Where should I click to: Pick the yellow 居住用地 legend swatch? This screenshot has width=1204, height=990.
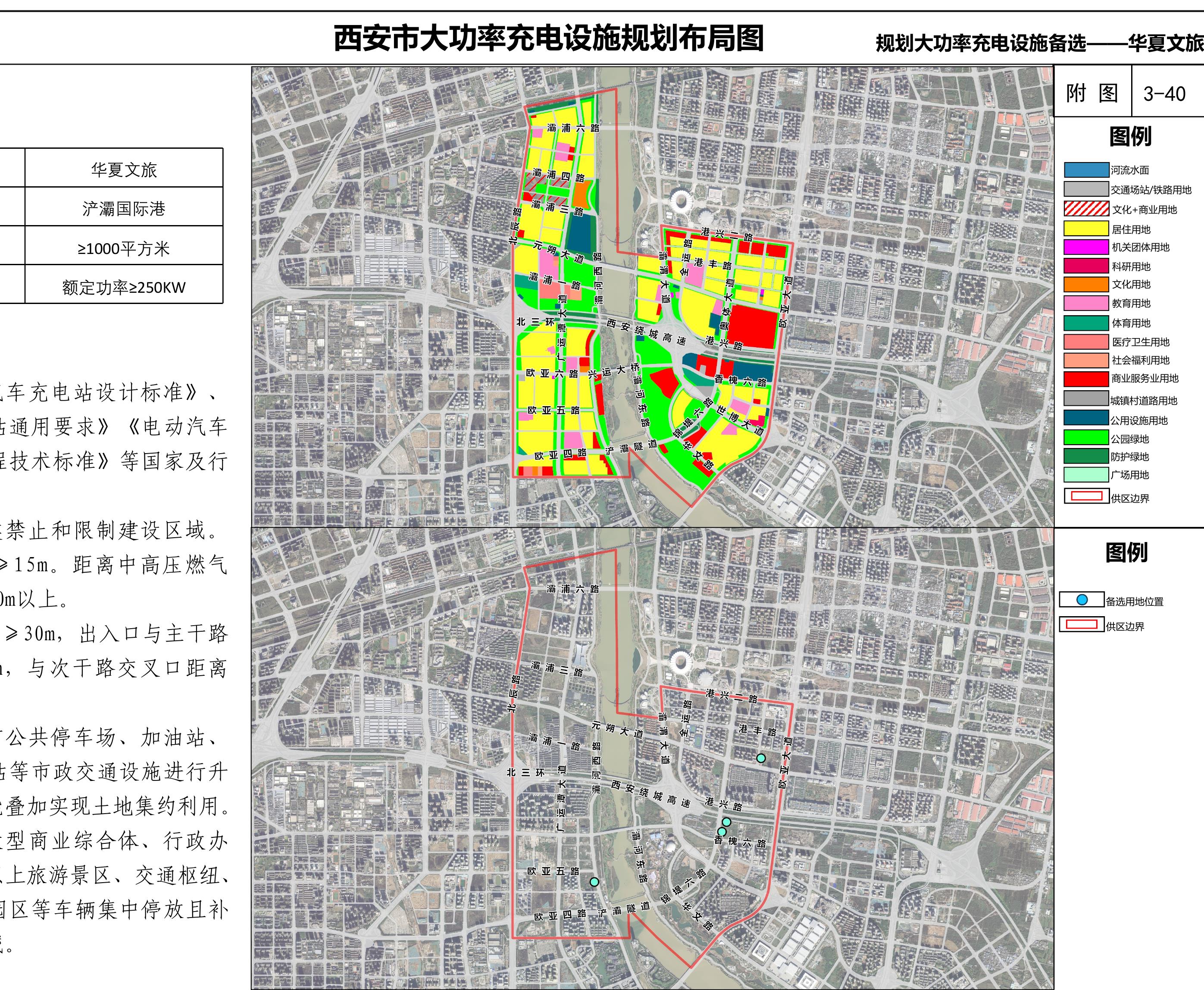tap(1086, 229)
